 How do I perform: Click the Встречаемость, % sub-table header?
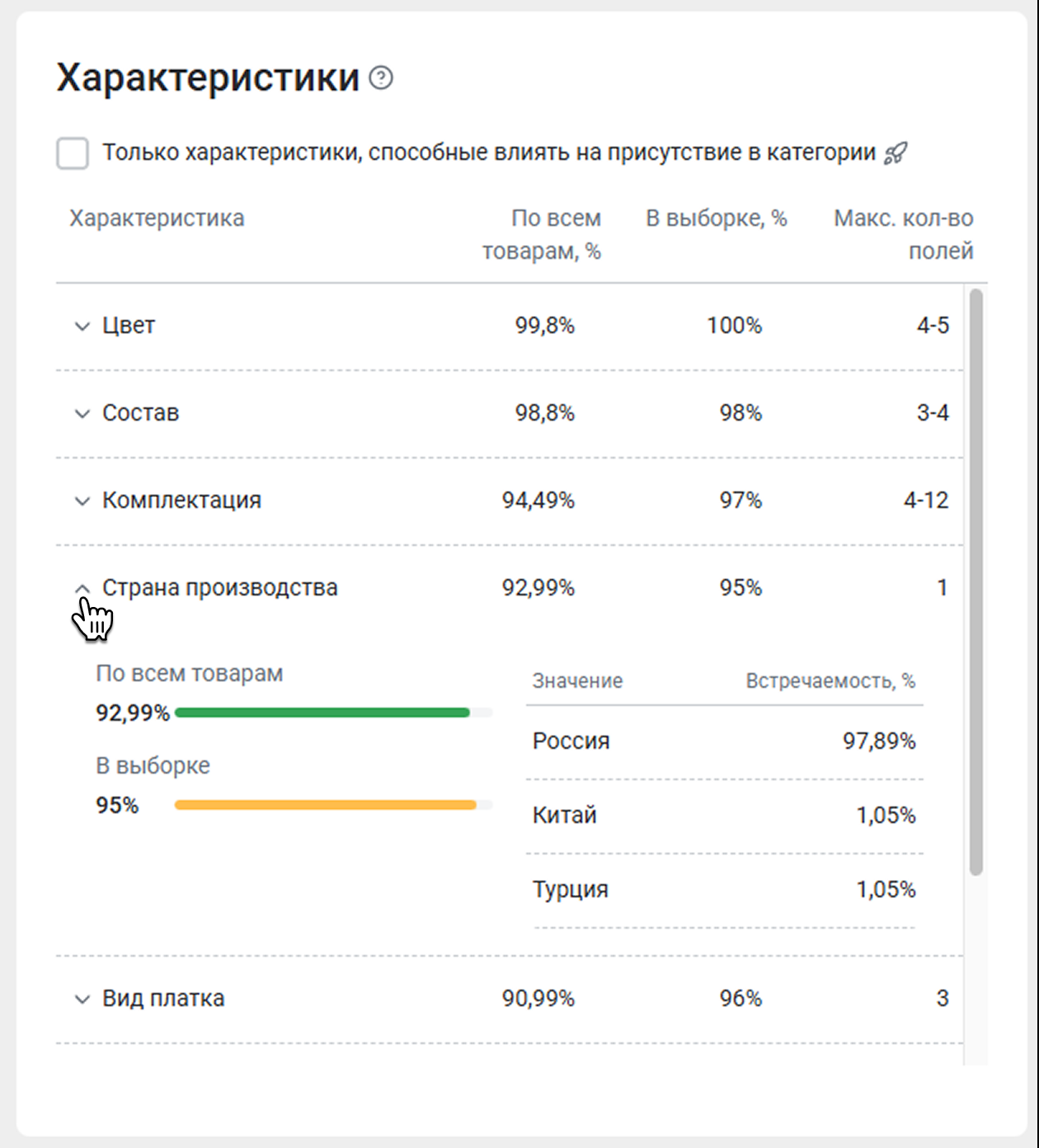click(830, 681)
